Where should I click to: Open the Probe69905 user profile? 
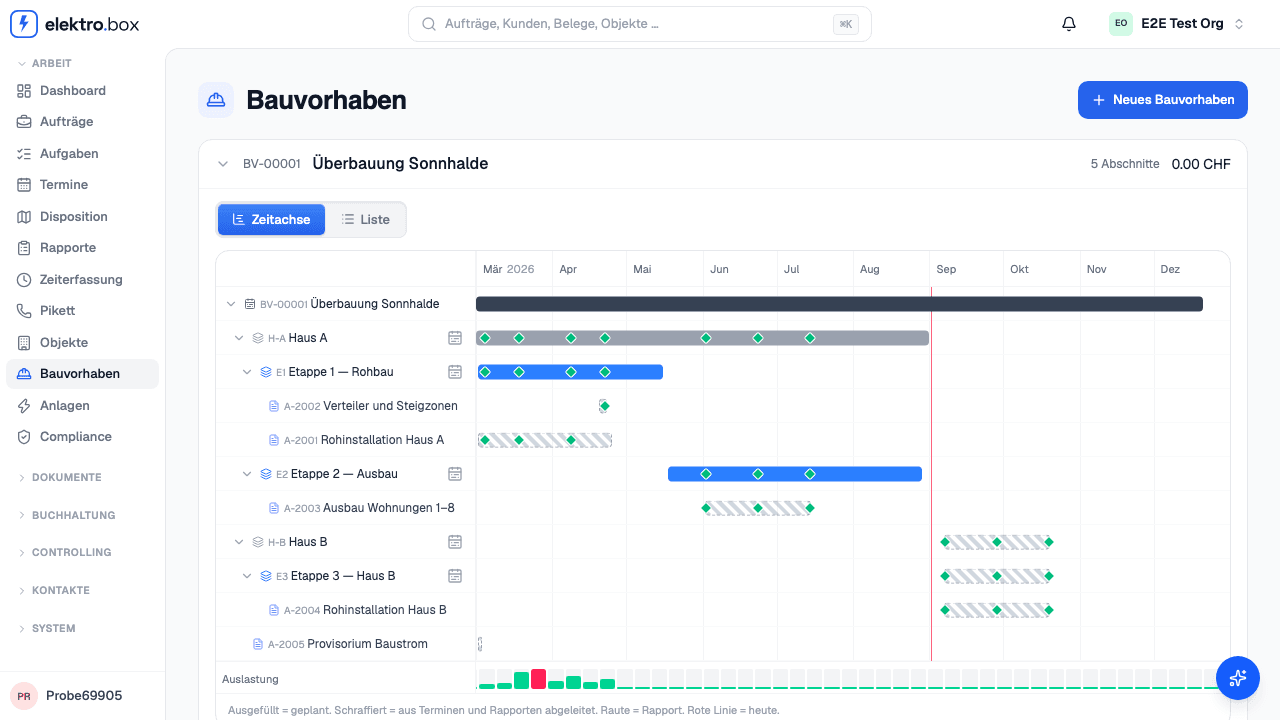click(x=82, y=696)
